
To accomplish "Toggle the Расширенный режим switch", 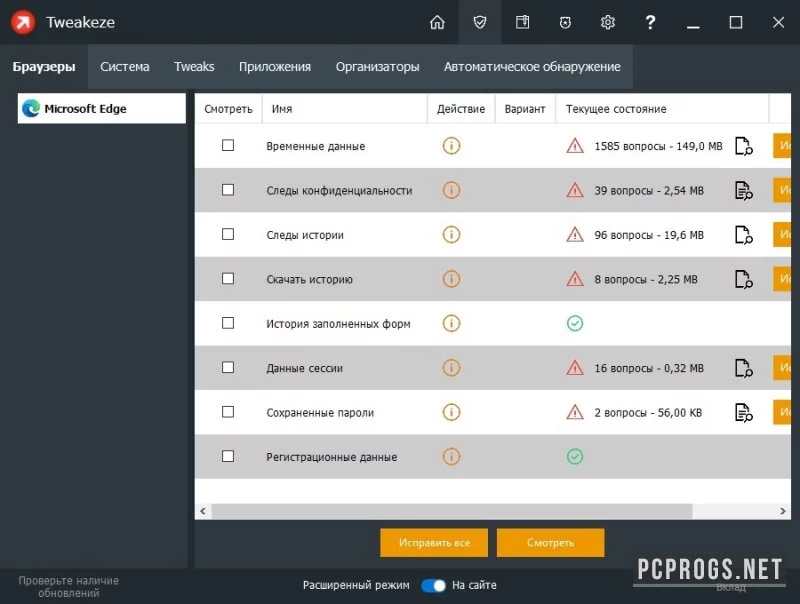I will click(x=433, y=586).
